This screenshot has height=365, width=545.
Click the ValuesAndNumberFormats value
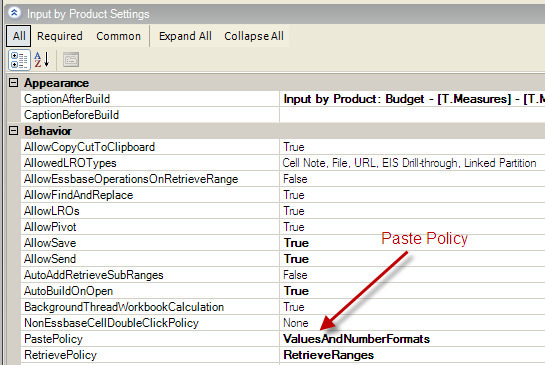pos(412,339)
